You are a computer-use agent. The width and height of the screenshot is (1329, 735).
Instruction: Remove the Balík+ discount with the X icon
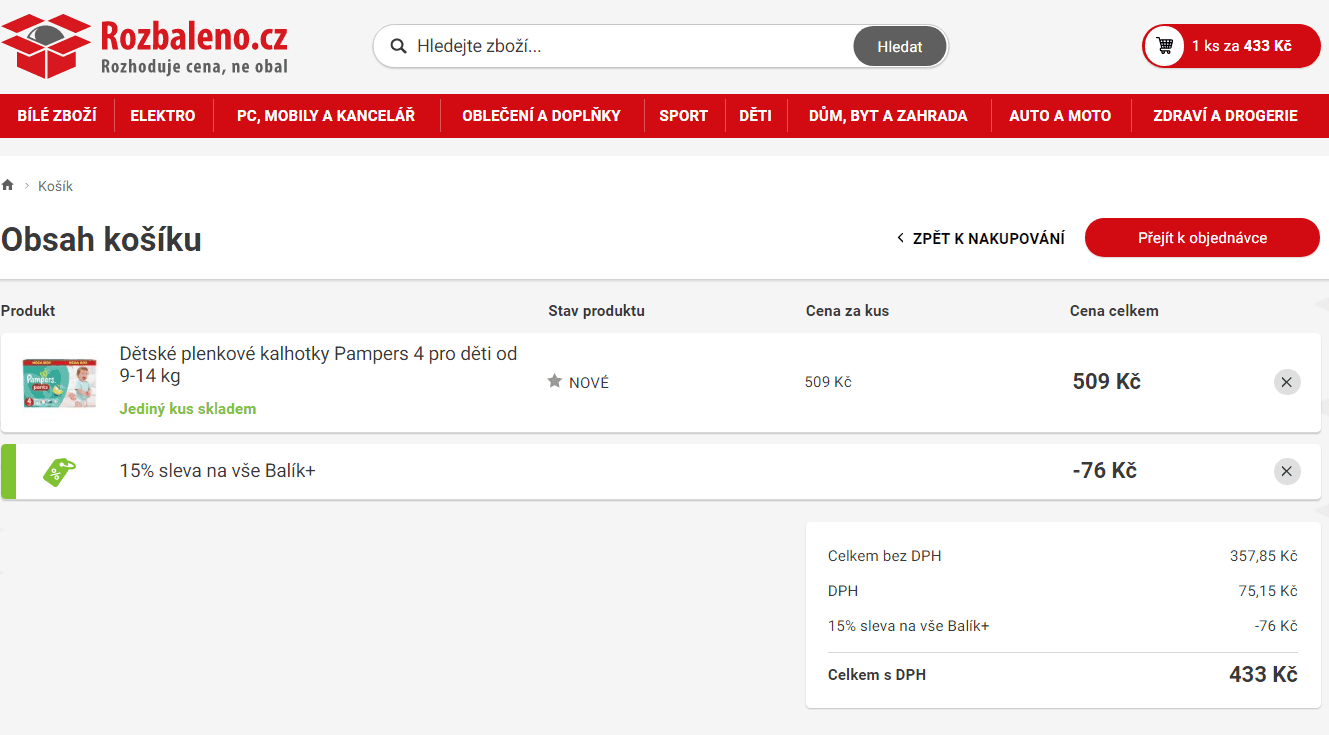coord(1287,470)
